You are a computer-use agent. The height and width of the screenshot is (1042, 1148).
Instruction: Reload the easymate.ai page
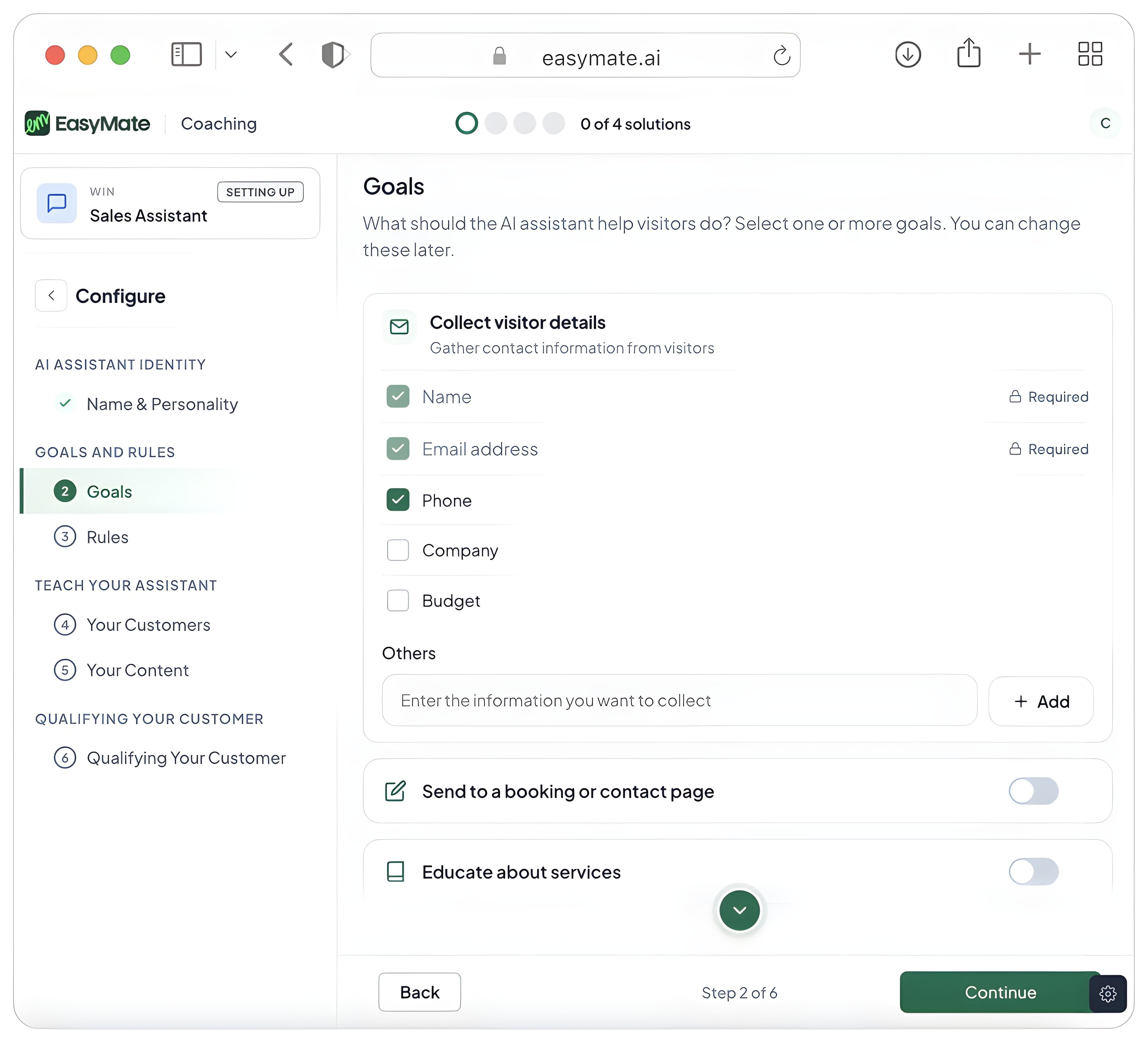[x=782, y=56]
